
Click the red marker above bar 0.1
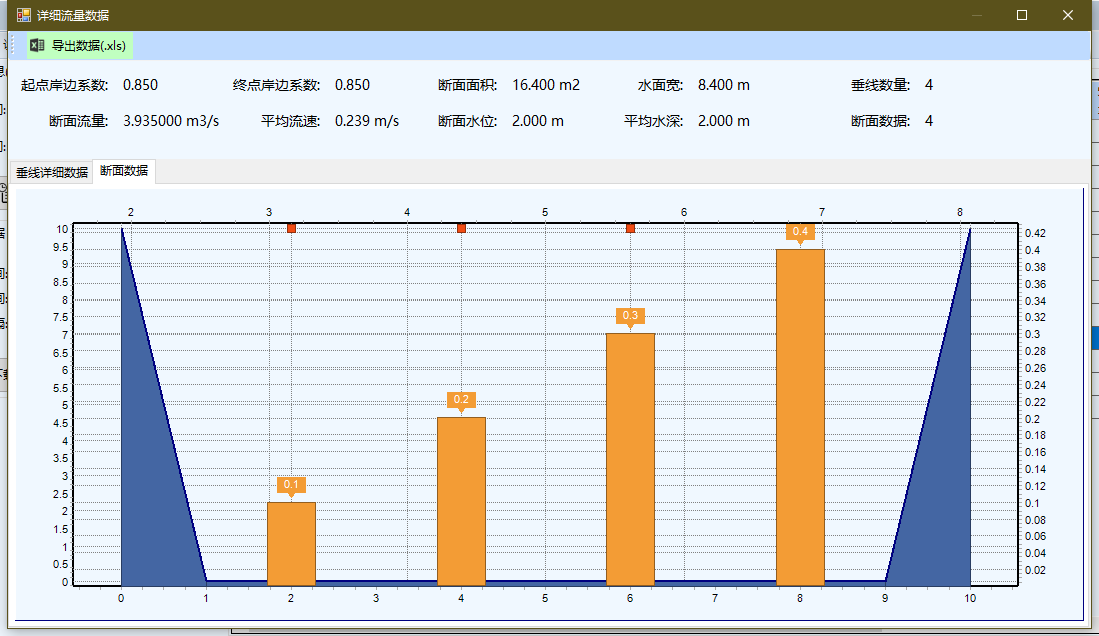click(292, 228)
